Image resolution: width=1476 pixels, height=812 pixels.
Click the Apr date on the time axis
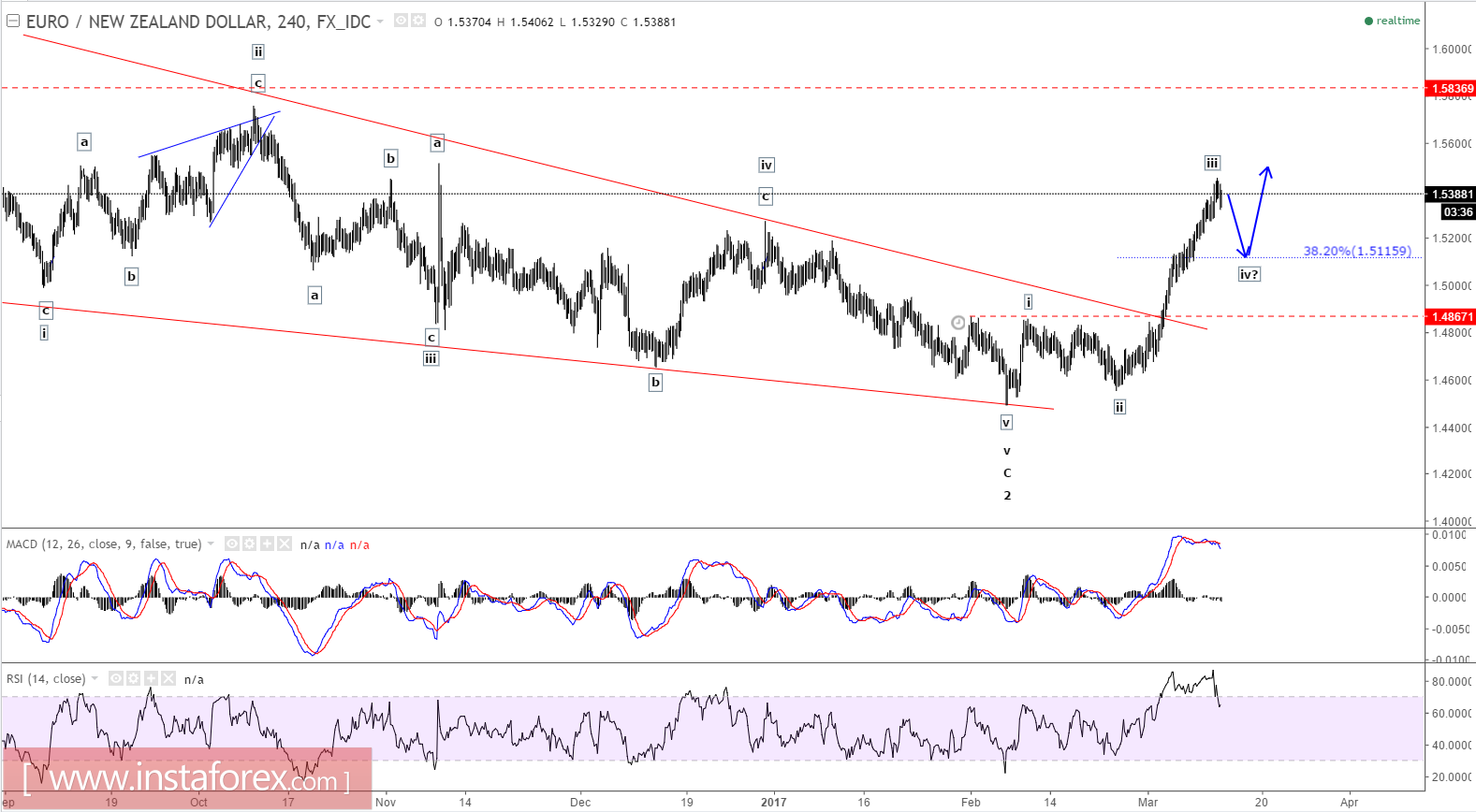click(1349, 802)
